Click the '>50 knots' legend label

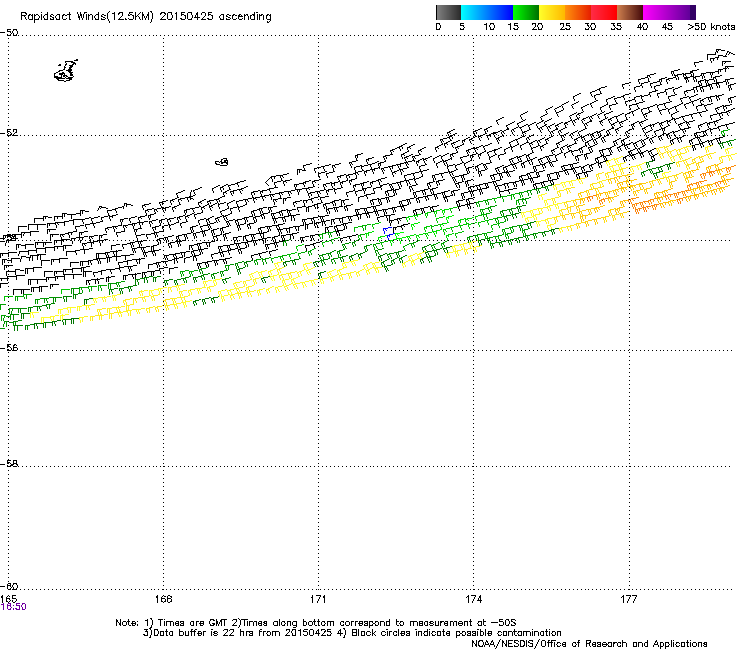(x=711, y=27)
